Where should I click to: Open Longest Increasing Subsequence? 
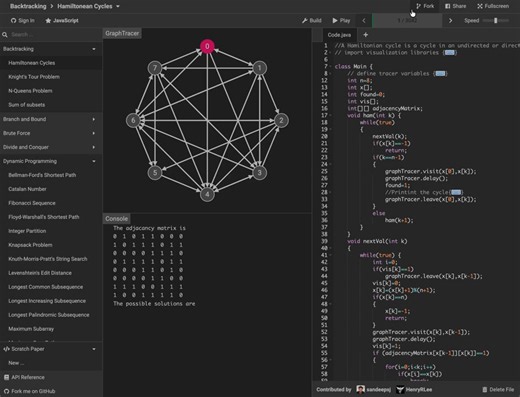tap(51, 301)
